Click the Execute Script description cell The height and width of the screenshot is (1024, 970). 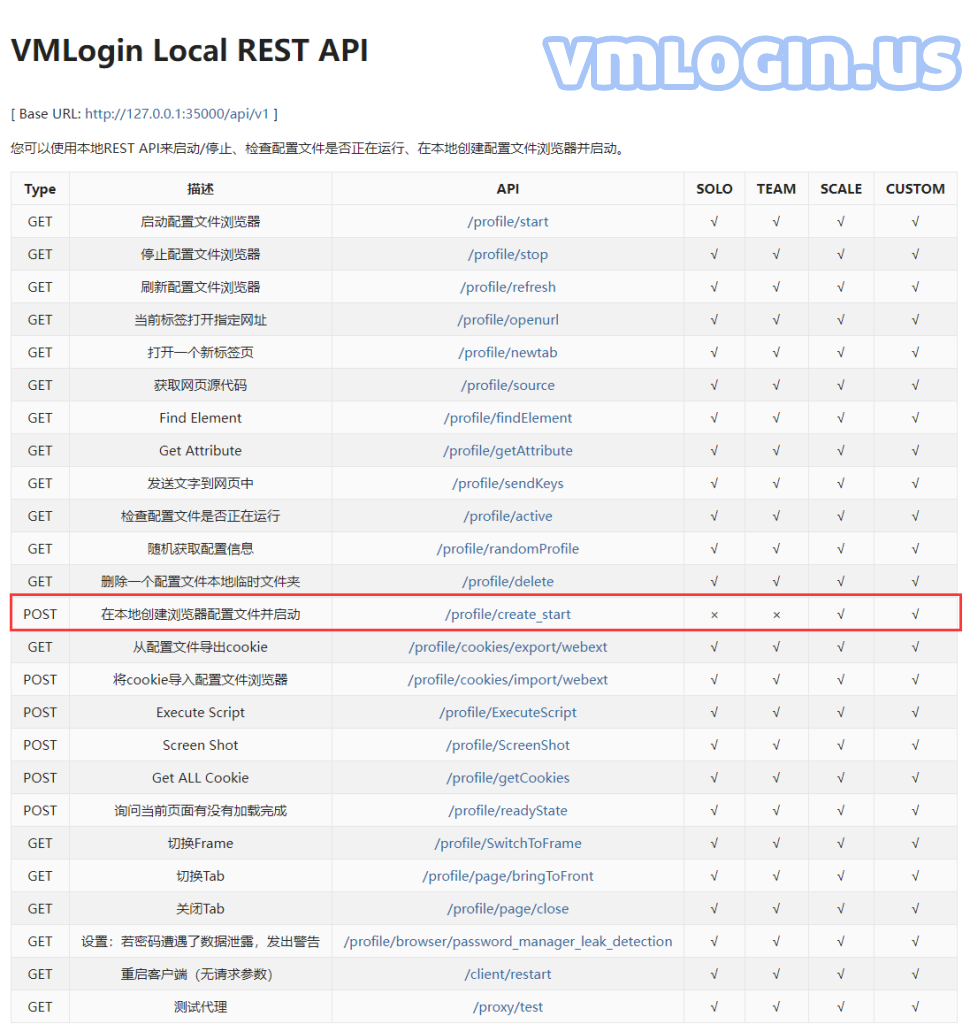pyautogui.click(x=201, y=712)
